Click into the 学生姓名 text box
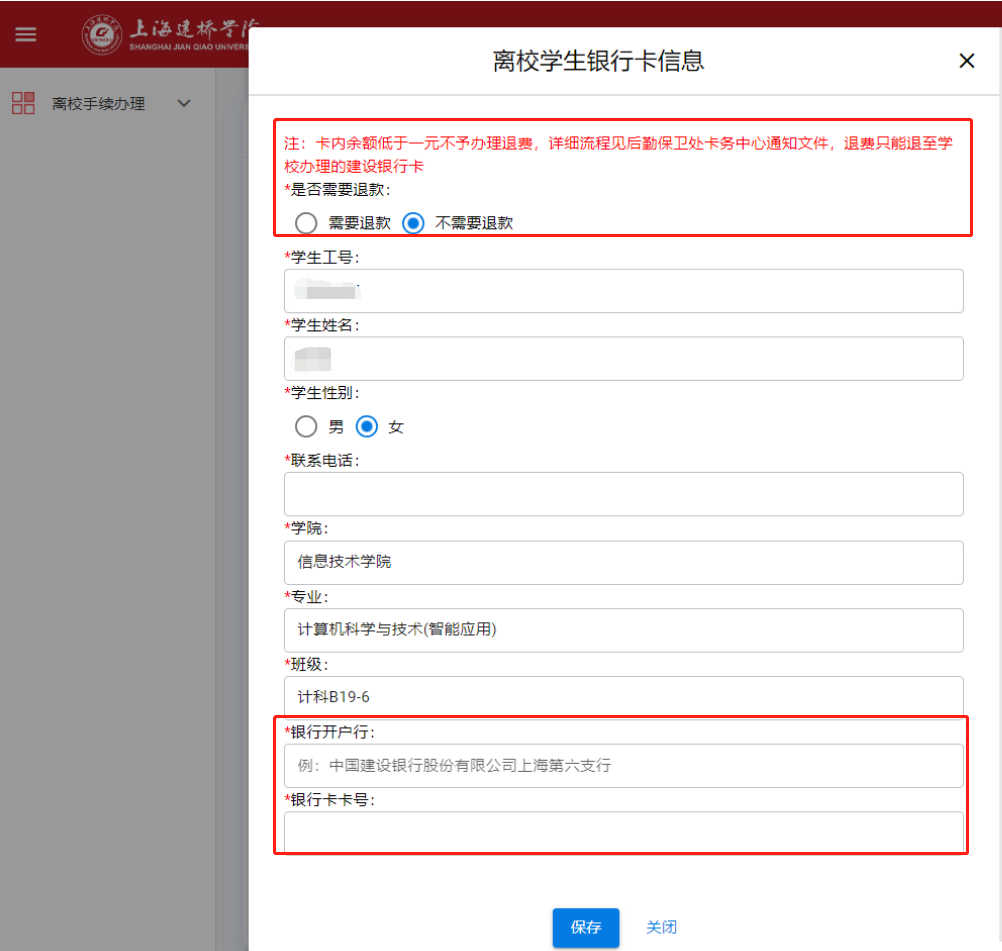Screen dimensions: 1002x951 click(623, 358)
